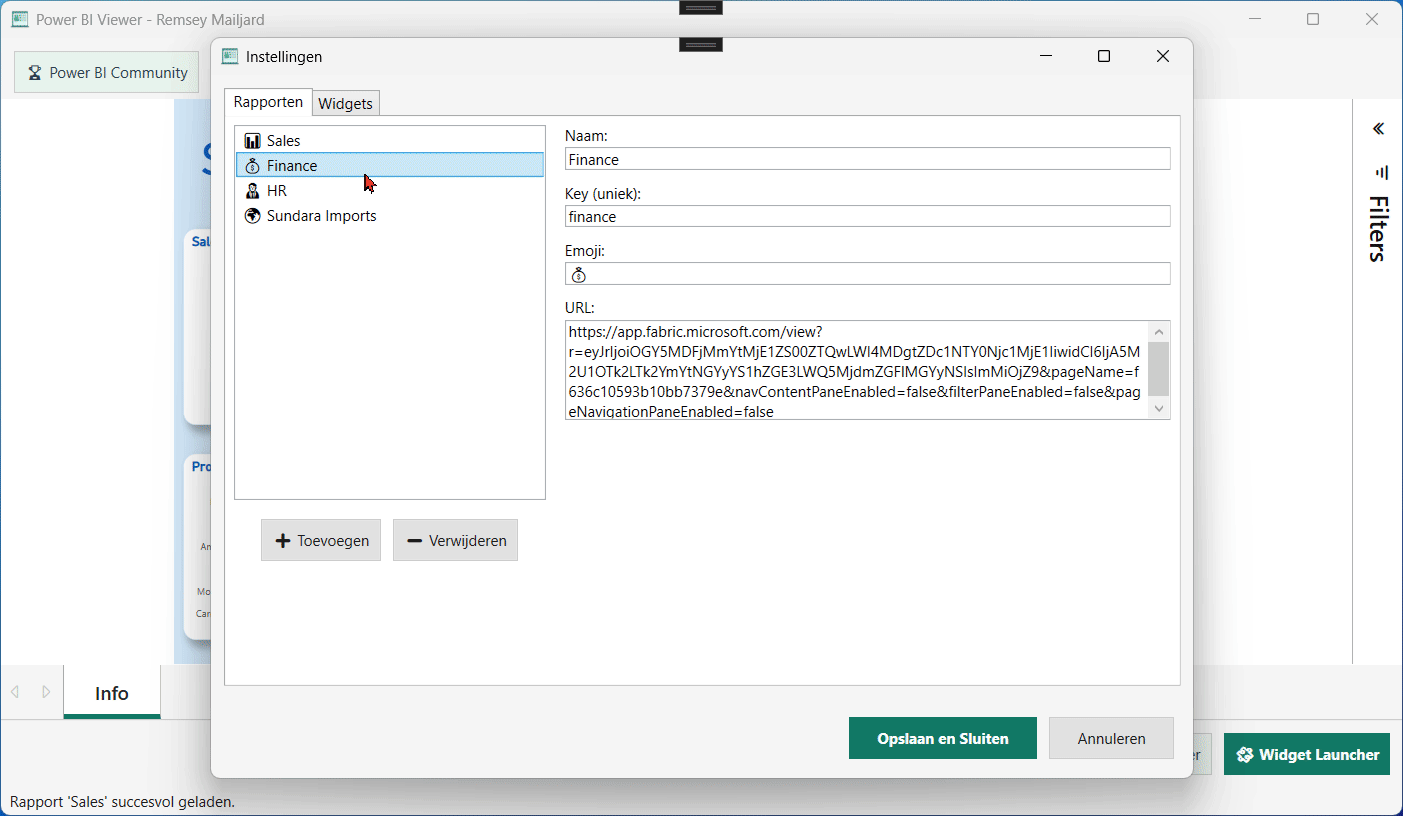Screen dimensions: 1403x816
Task: Click the Instellingen window title icon
Action: click(x=230, y=57)
